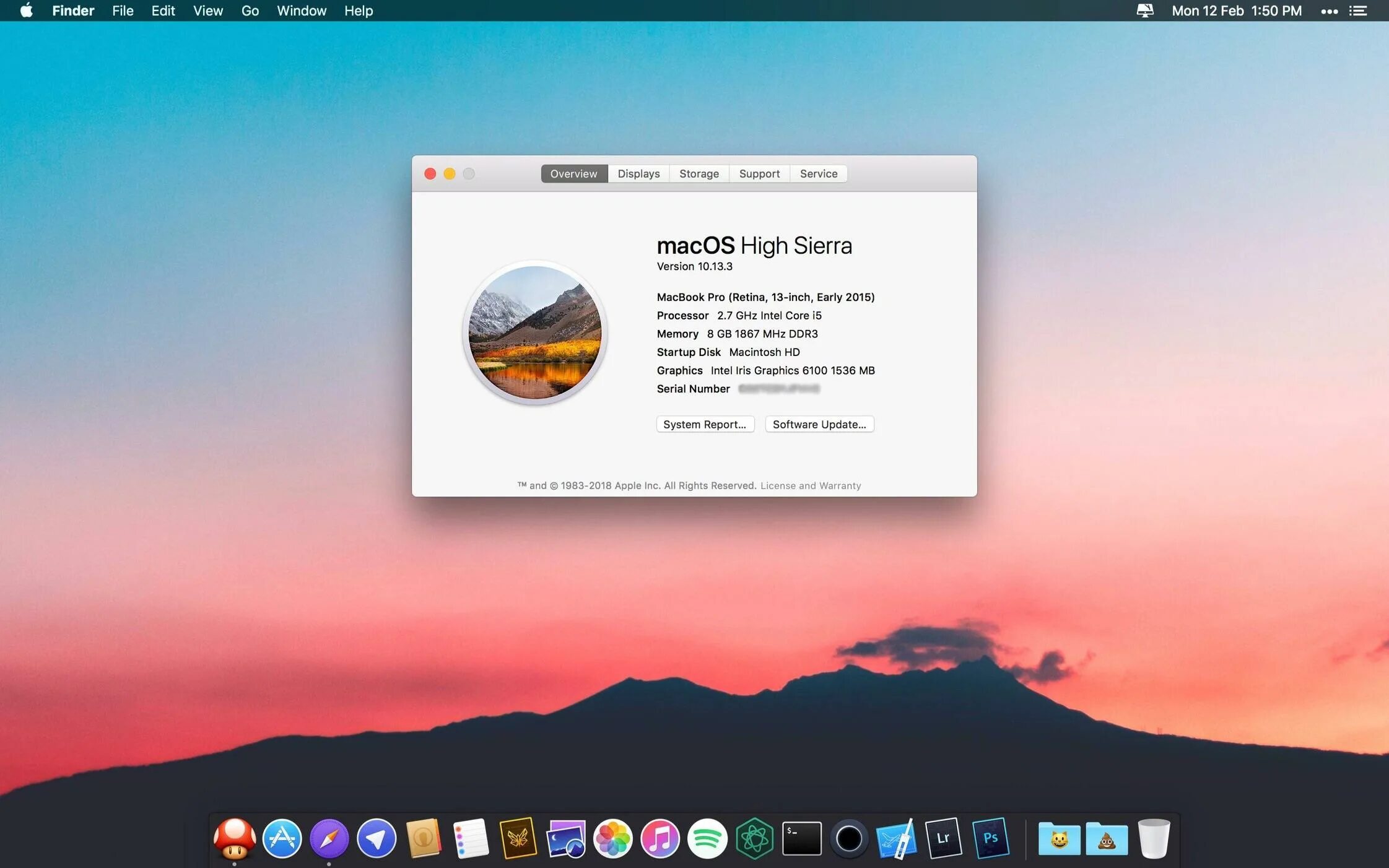1389x868 pixels.
Task: Open Lightroom in the dock
Action: tap(943, 839)
